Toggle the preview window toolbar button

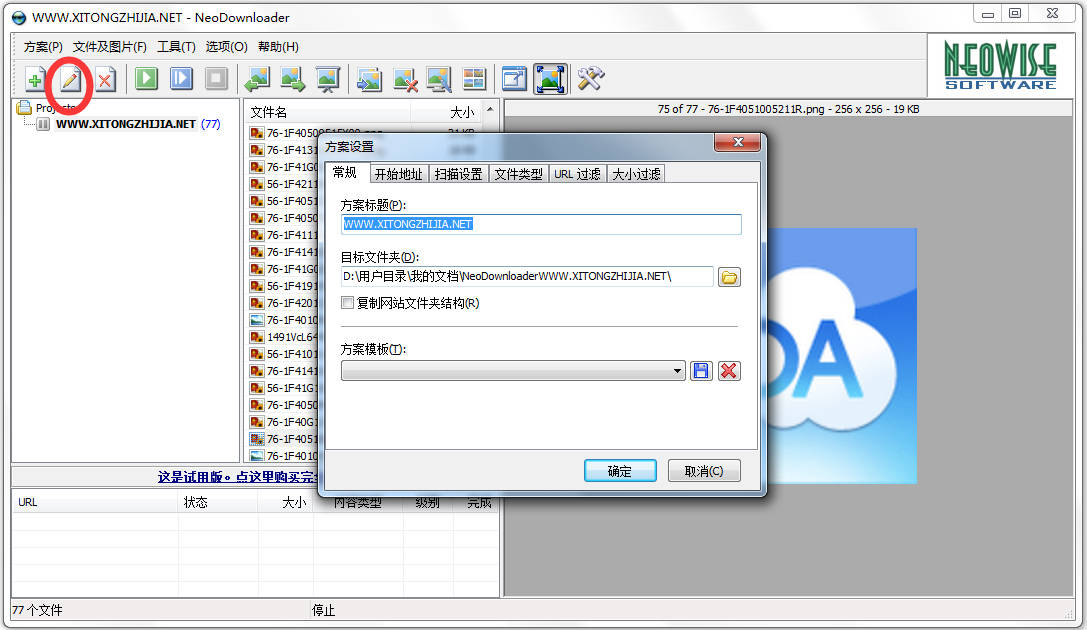click(513, 79)
